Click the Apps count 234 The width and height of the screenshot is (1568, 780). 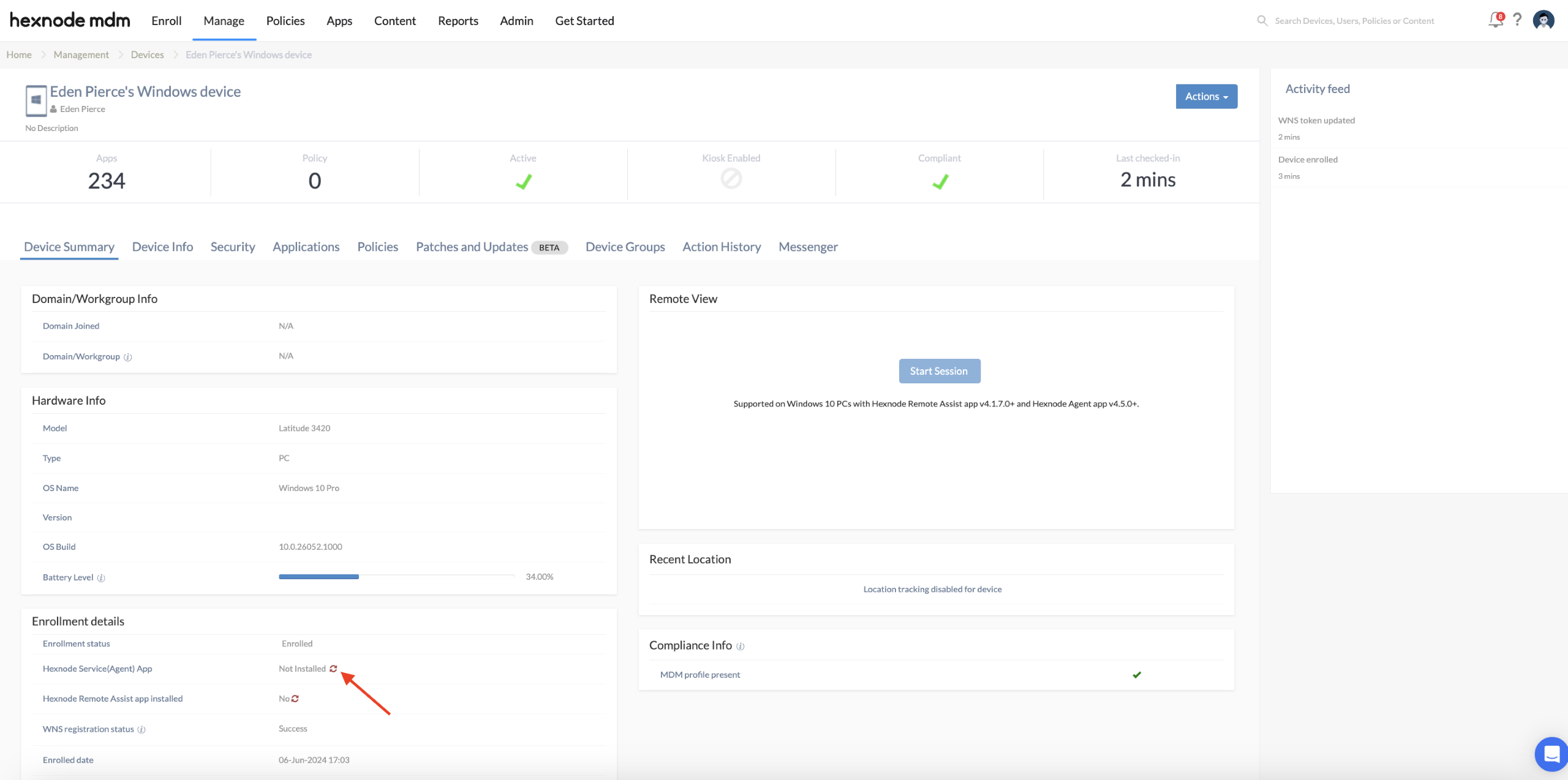click(x=107, y=181)
